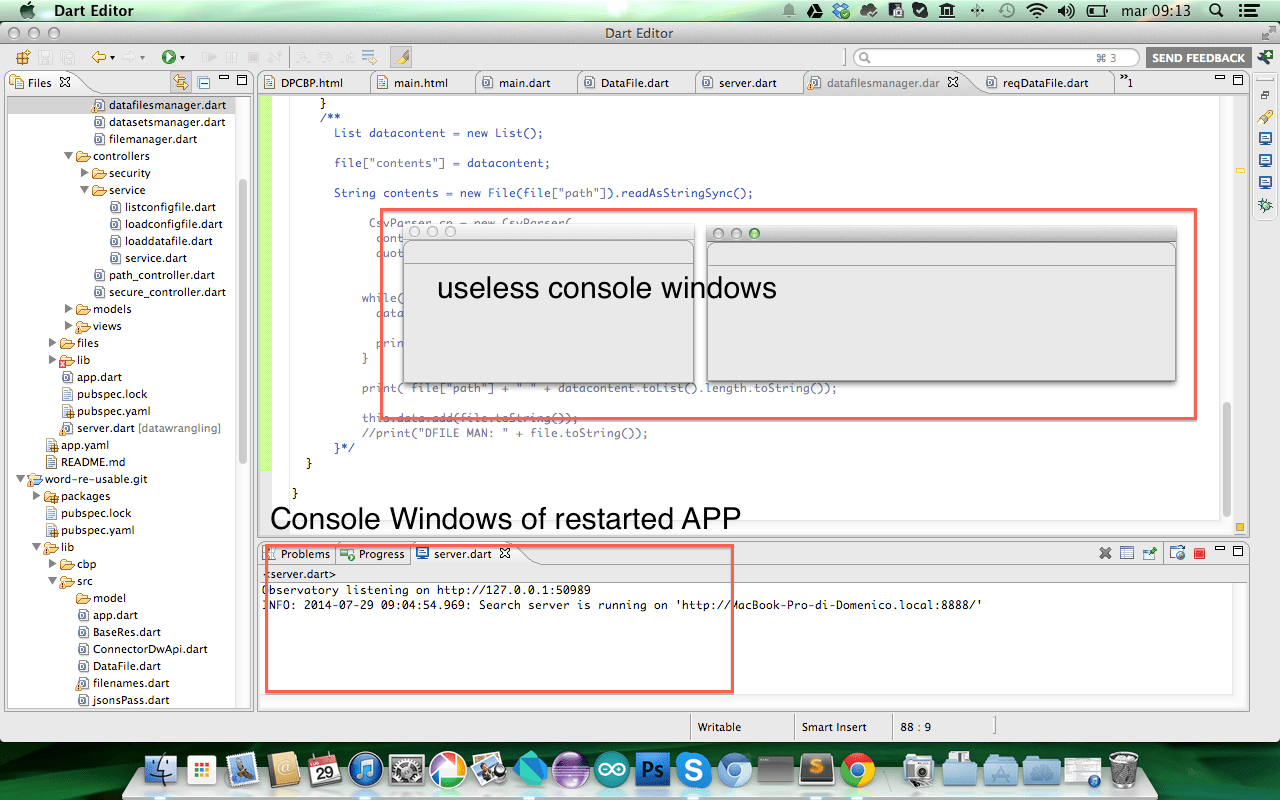This screenshot has width=1280, height=800.
Task: Click the pen icon in right trim bar
Action: 1265,117
